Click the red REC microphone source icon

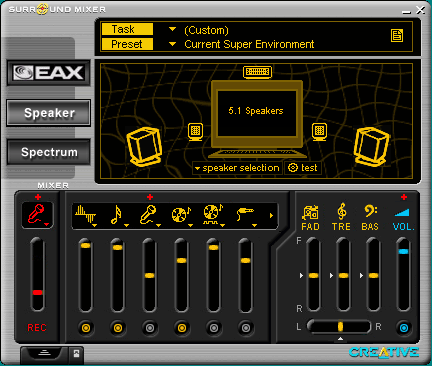[x=37, y=214]
